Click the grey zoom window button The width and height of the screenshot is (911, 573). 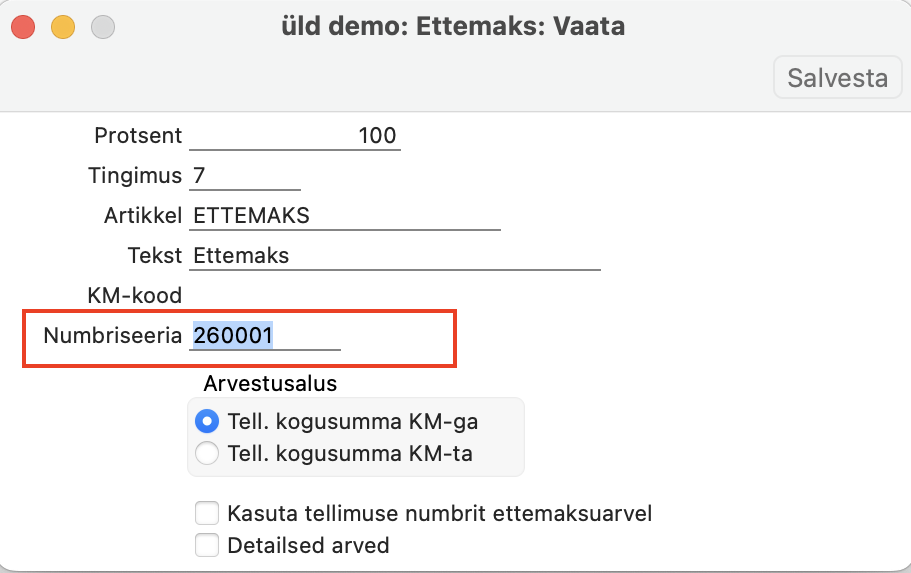click(103, 27)
